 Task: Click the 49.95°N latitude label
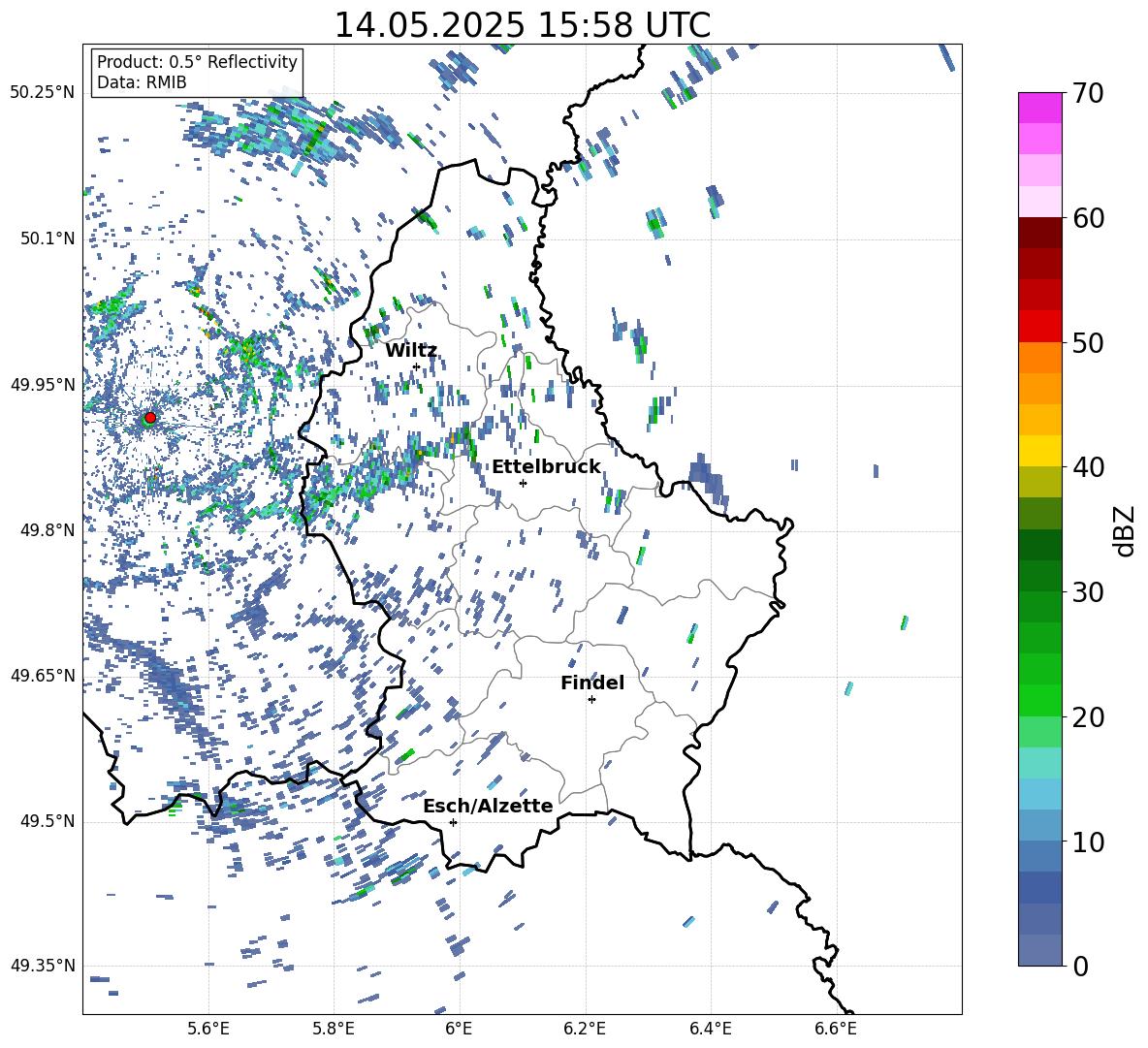[43, 384]
